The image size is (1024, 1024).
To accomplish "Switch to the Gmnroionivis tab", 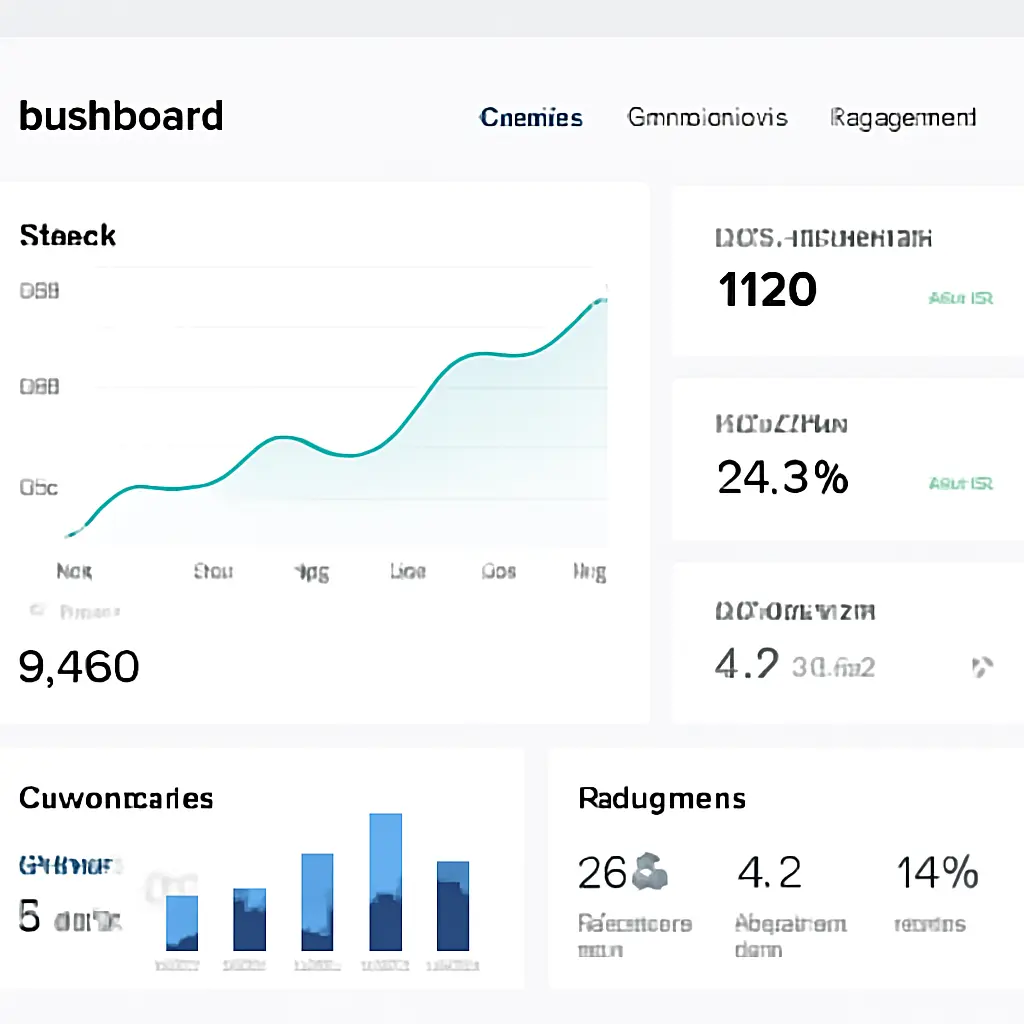I will (707, 117).
